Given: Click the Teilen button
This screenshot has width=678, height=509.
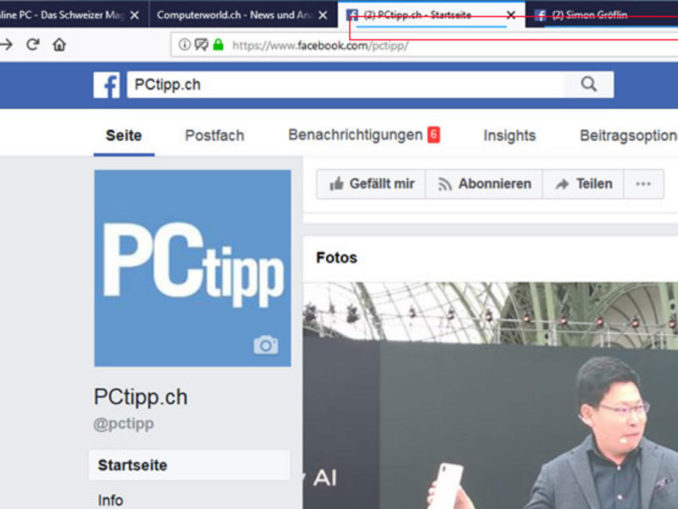Looking at the screenshot, I should (583, 184).
